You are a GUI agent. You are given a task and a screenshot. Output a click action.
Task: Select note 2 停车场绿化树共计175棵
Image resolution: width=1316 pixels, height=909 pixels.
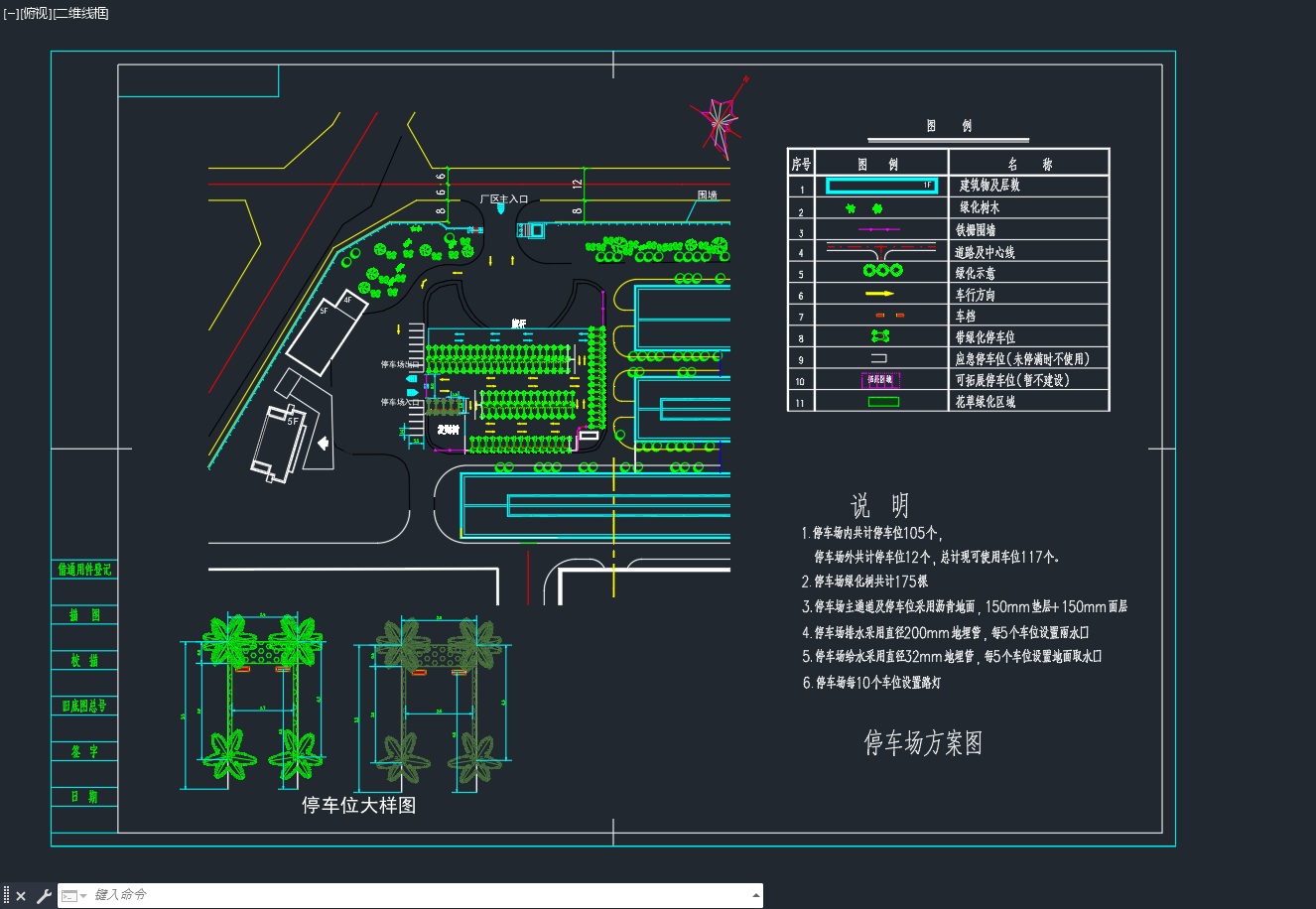tap(865, 582)
